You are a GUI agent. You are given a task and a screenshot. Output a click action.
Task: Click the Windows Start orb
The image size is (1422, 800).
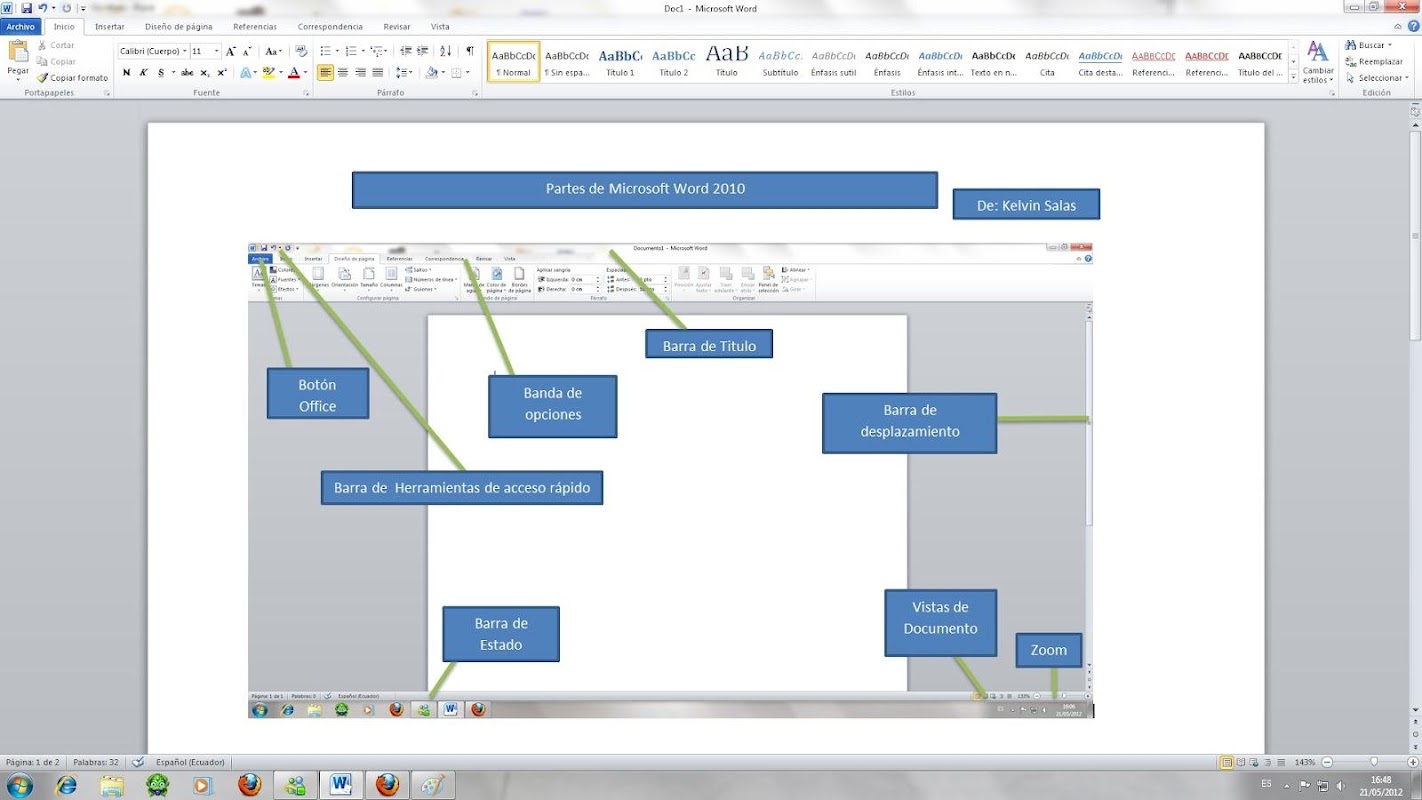coord(19,785)
